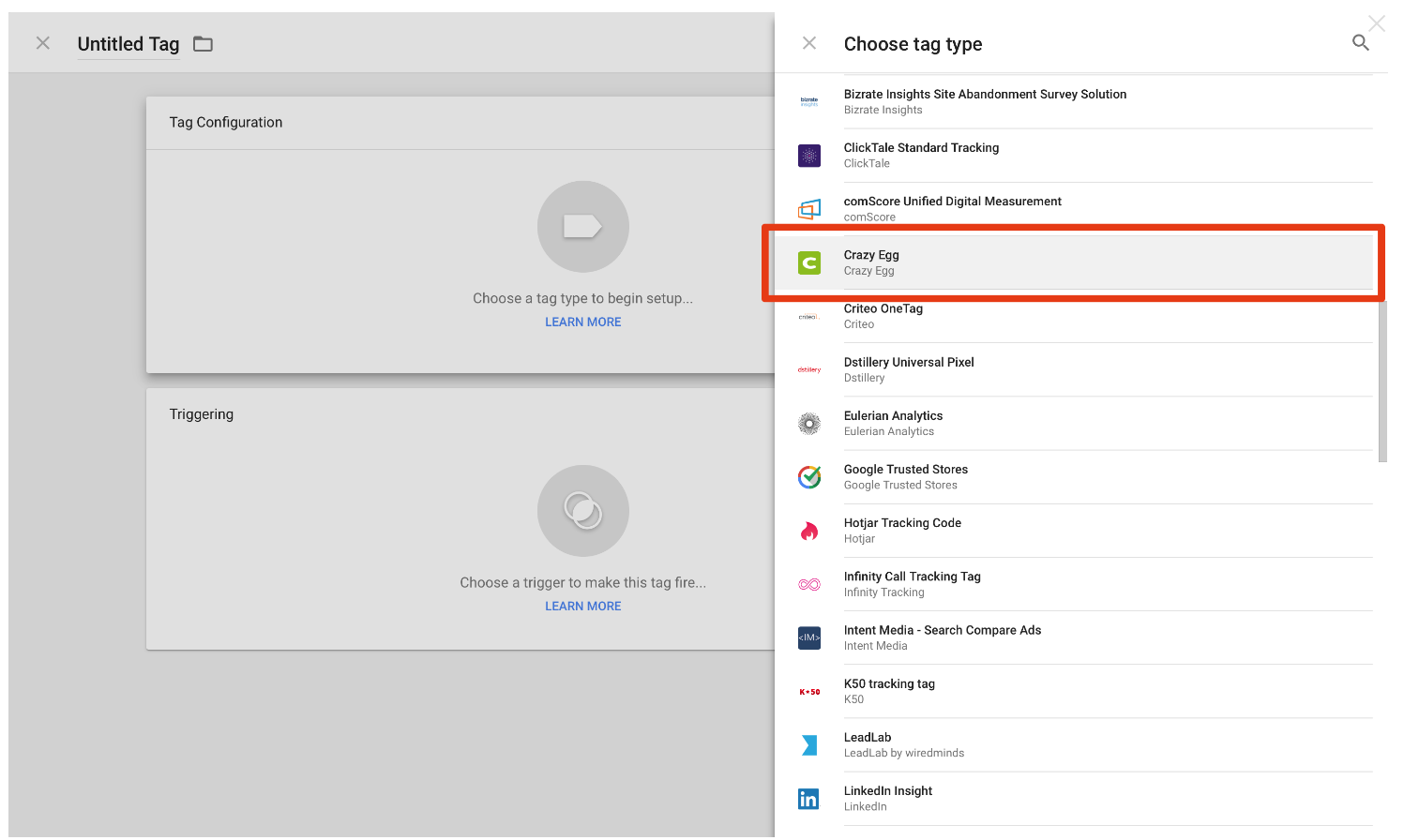Click the tag icon in Tag Configuration
Screen dimensions: 1404x840
(x=583, y=227)
